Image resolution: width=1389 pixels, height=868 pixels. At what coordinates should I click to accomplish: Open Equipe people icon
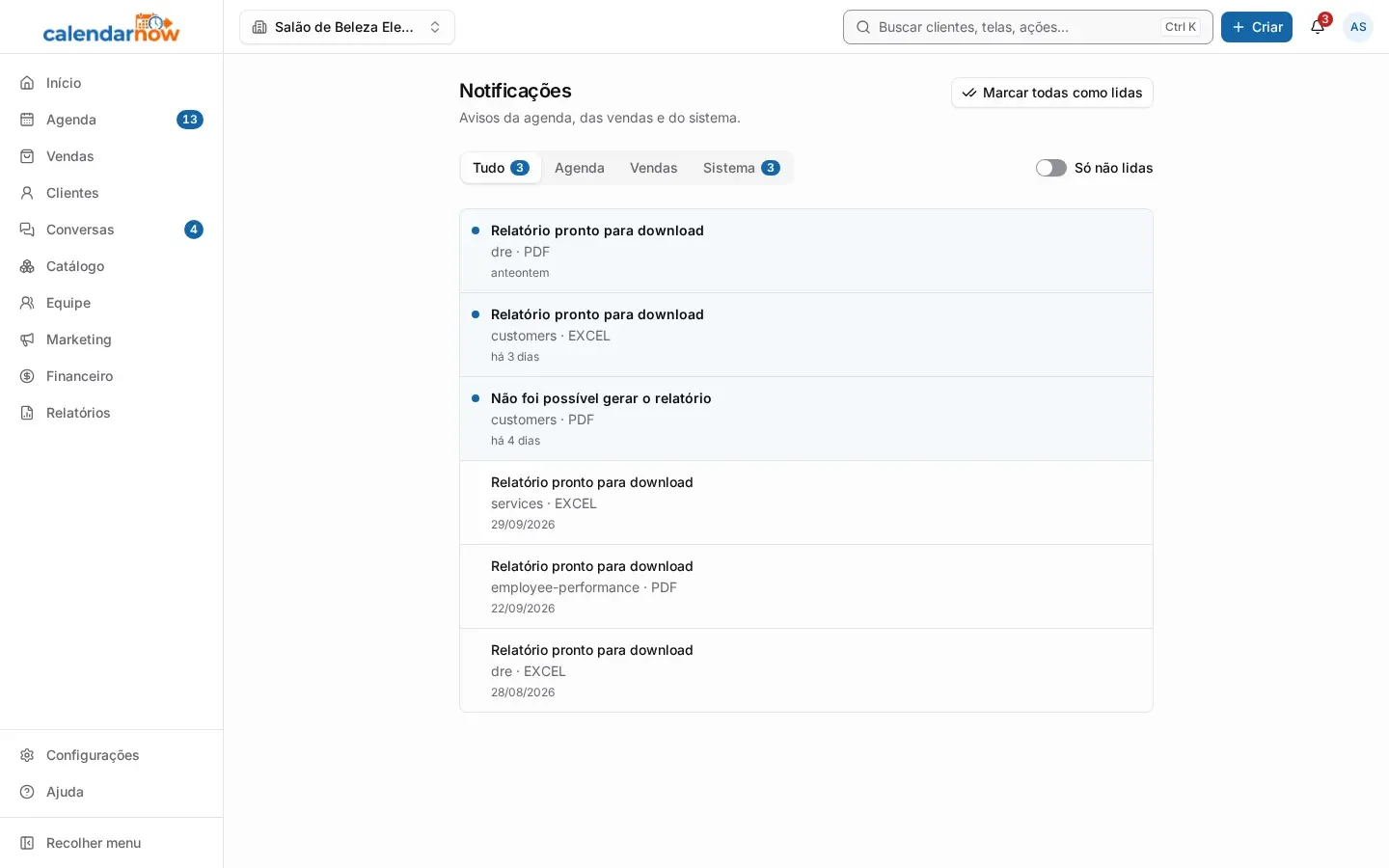27,303
